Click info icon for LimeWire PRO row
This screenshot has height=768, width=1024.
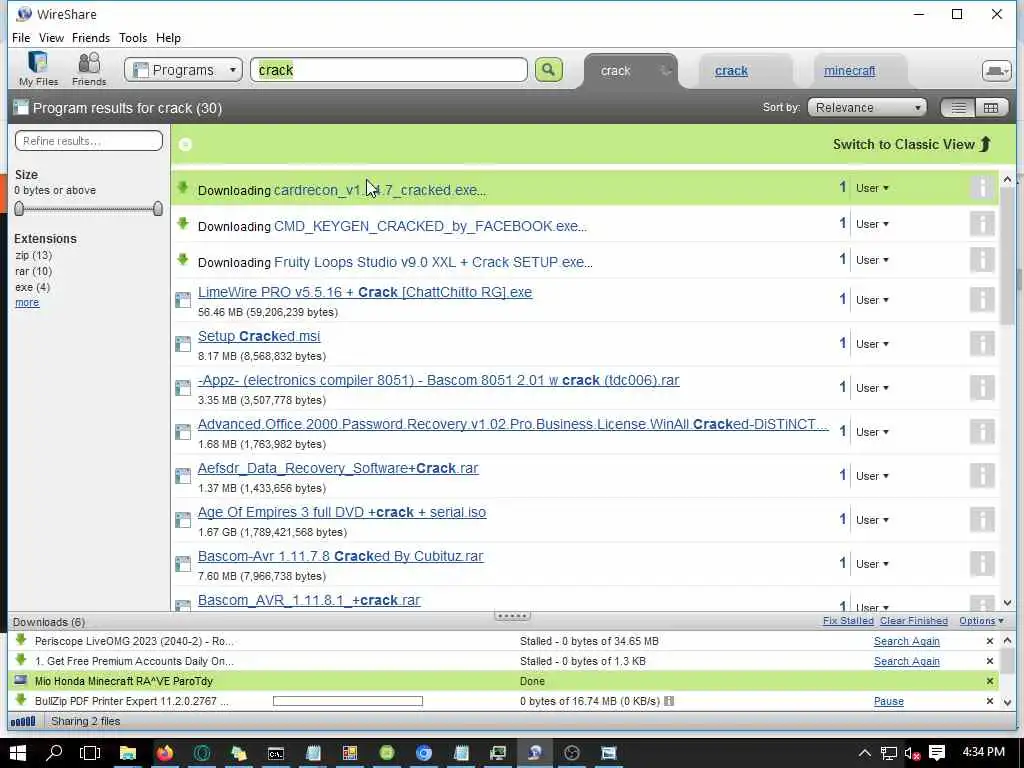[982, 300]
